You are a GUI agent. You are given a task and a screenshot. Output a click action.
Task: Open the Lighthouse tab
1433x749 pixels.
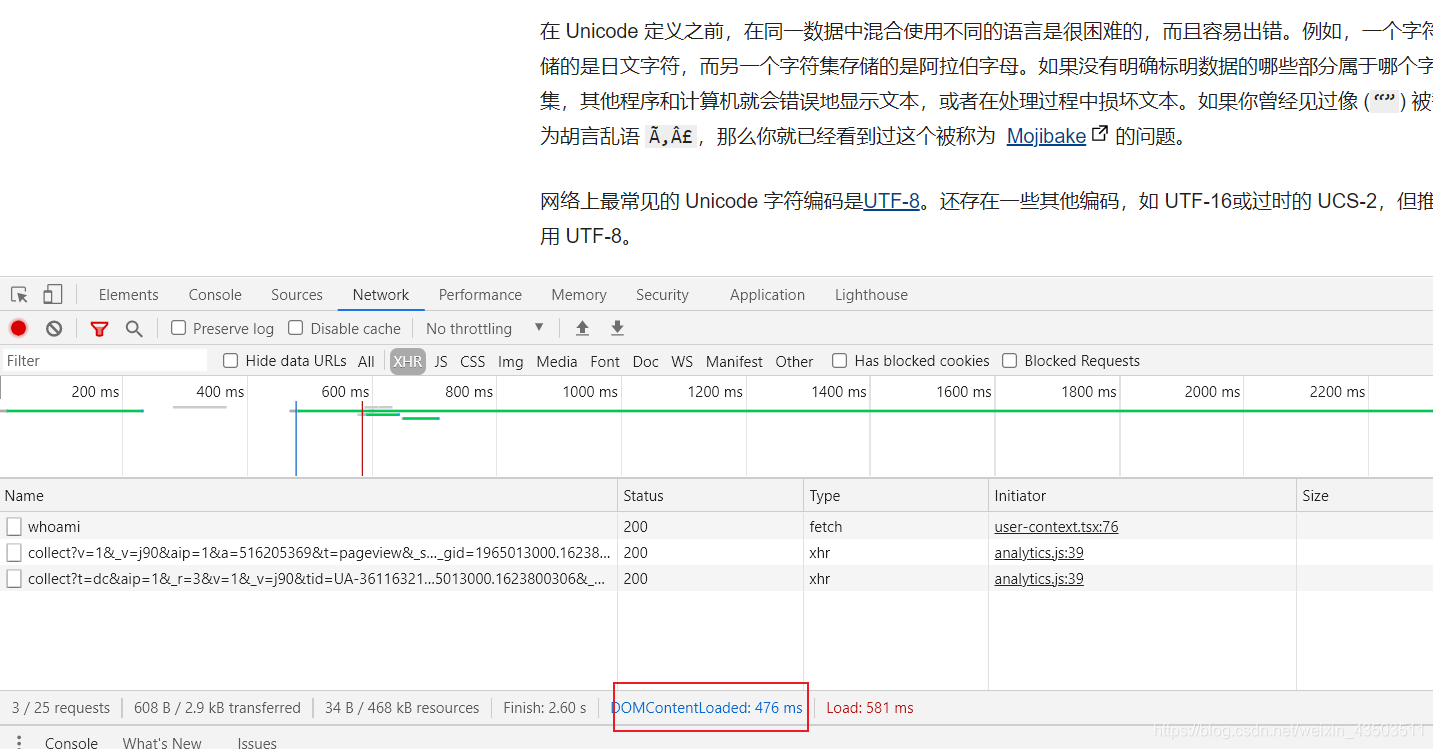[871, 295]
